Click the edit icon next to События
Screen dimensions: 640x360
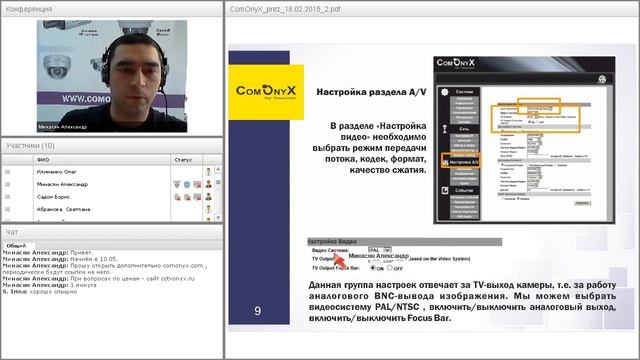coord(444,190)
